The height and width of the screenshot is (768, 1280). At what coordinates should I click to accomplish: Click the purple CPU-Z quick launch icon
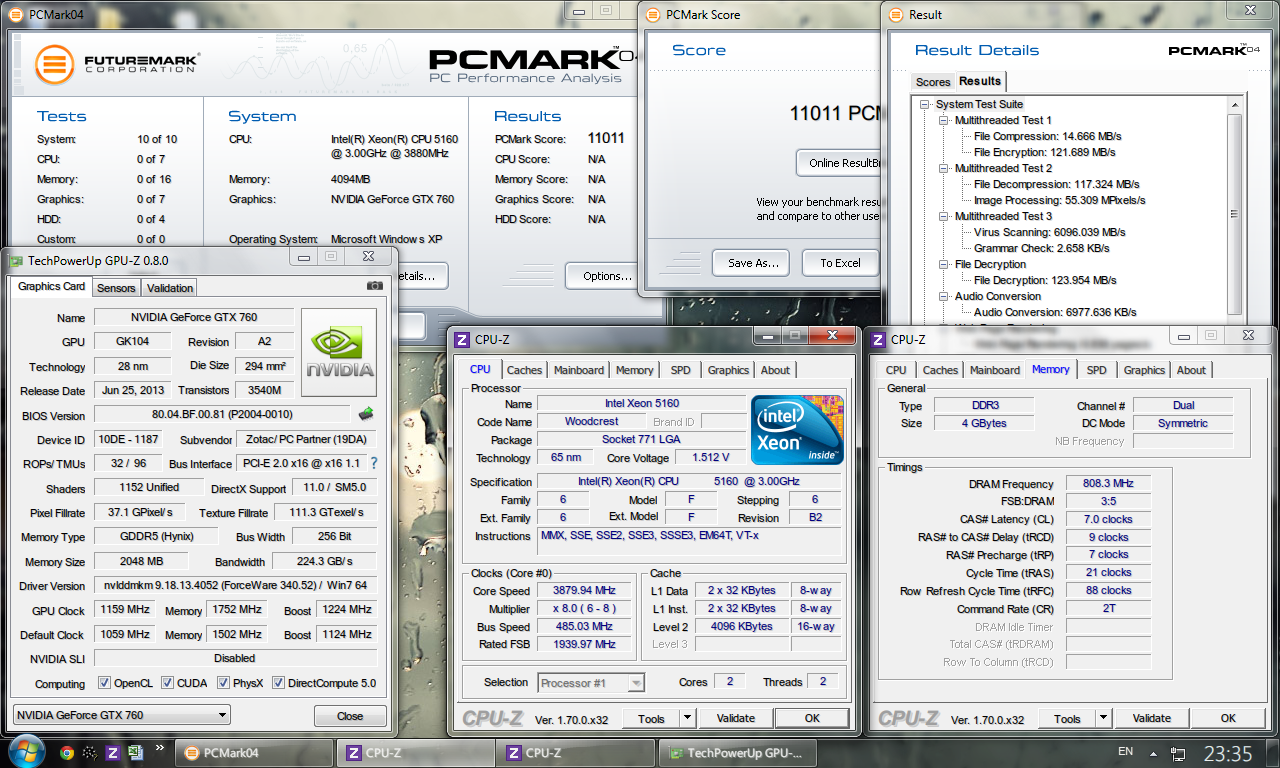(113, 753)
